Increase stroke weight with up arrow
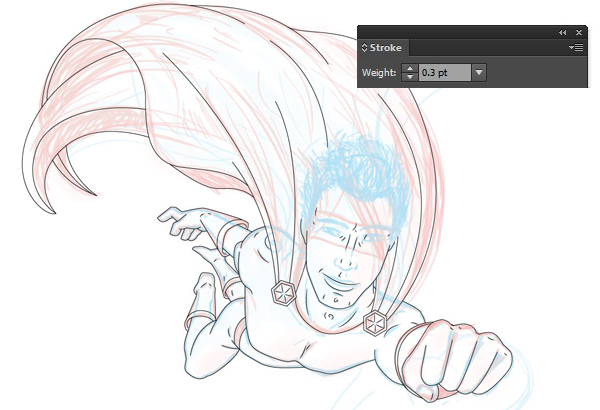600x410 pixels. 410,69
